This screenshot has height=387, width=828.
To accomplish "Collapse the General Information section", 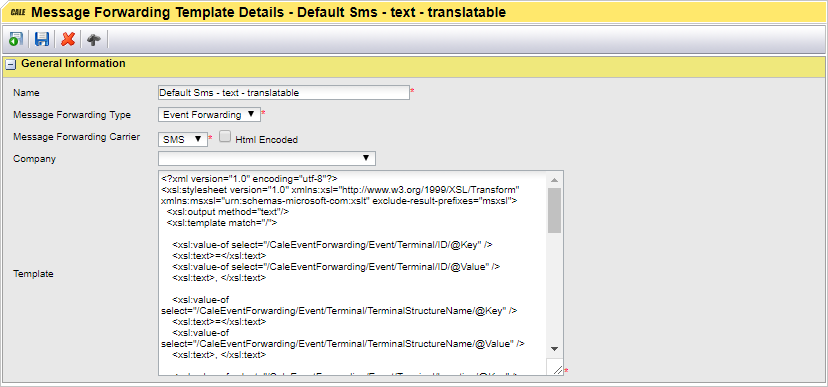I will click(10, 64).
